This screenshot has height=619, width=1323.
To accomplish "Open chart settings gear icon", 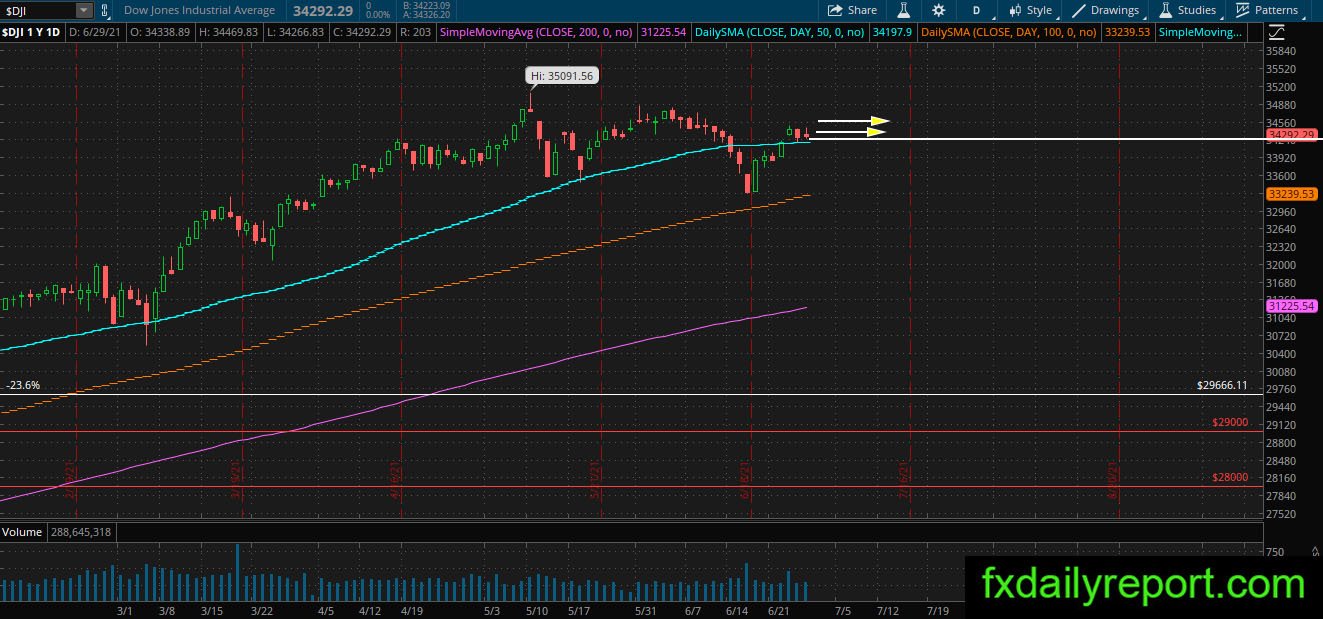I will coord(938,10).
